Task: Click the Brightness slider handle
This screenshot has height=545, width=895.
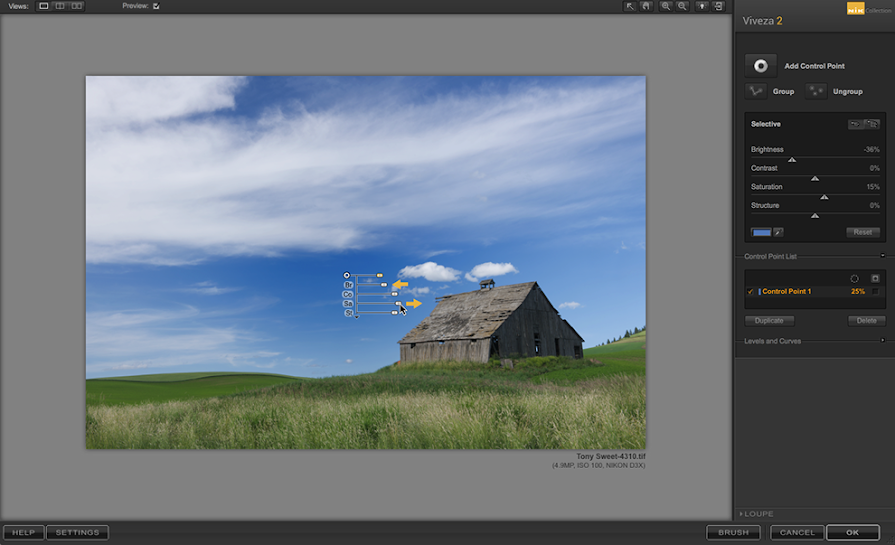Action: click(x=792, y=160)
